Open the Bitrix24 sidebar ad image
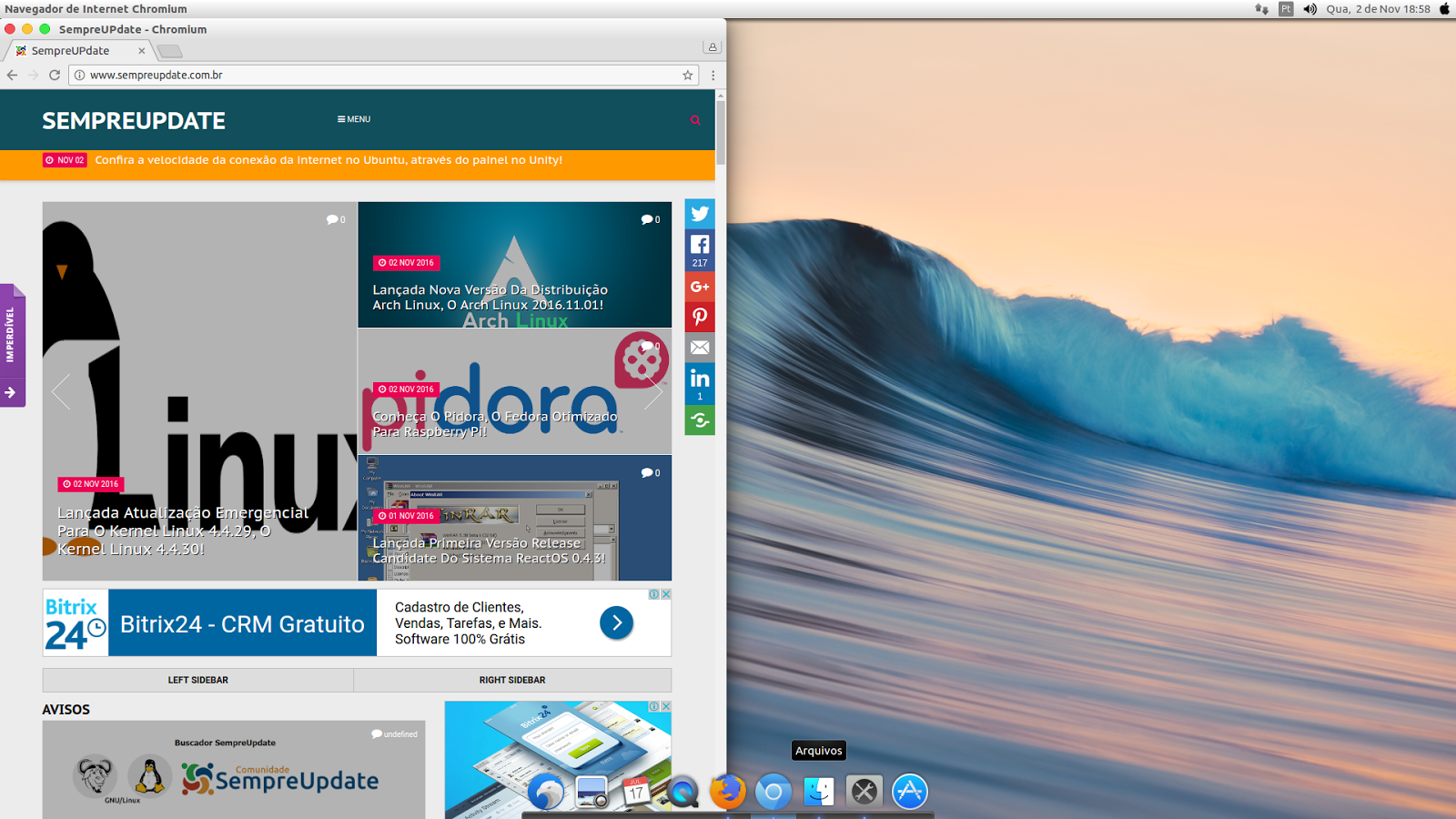This screenshot has height=819, width=1456. [558, 760]
